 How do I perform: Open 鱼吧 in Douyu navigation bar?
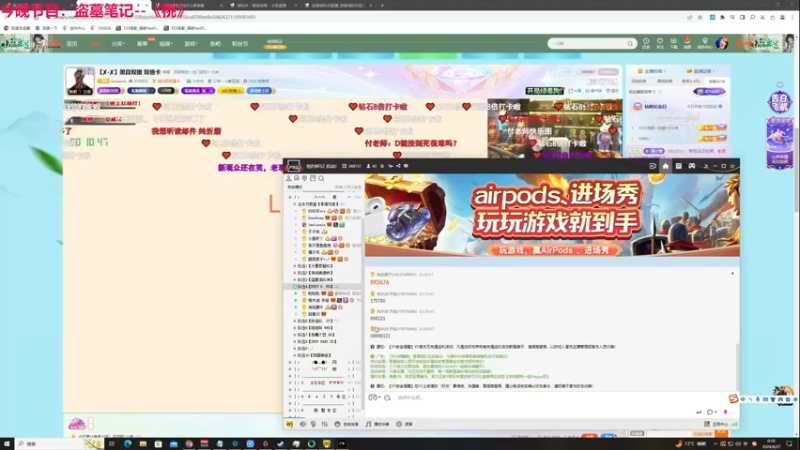click(215, 44)
